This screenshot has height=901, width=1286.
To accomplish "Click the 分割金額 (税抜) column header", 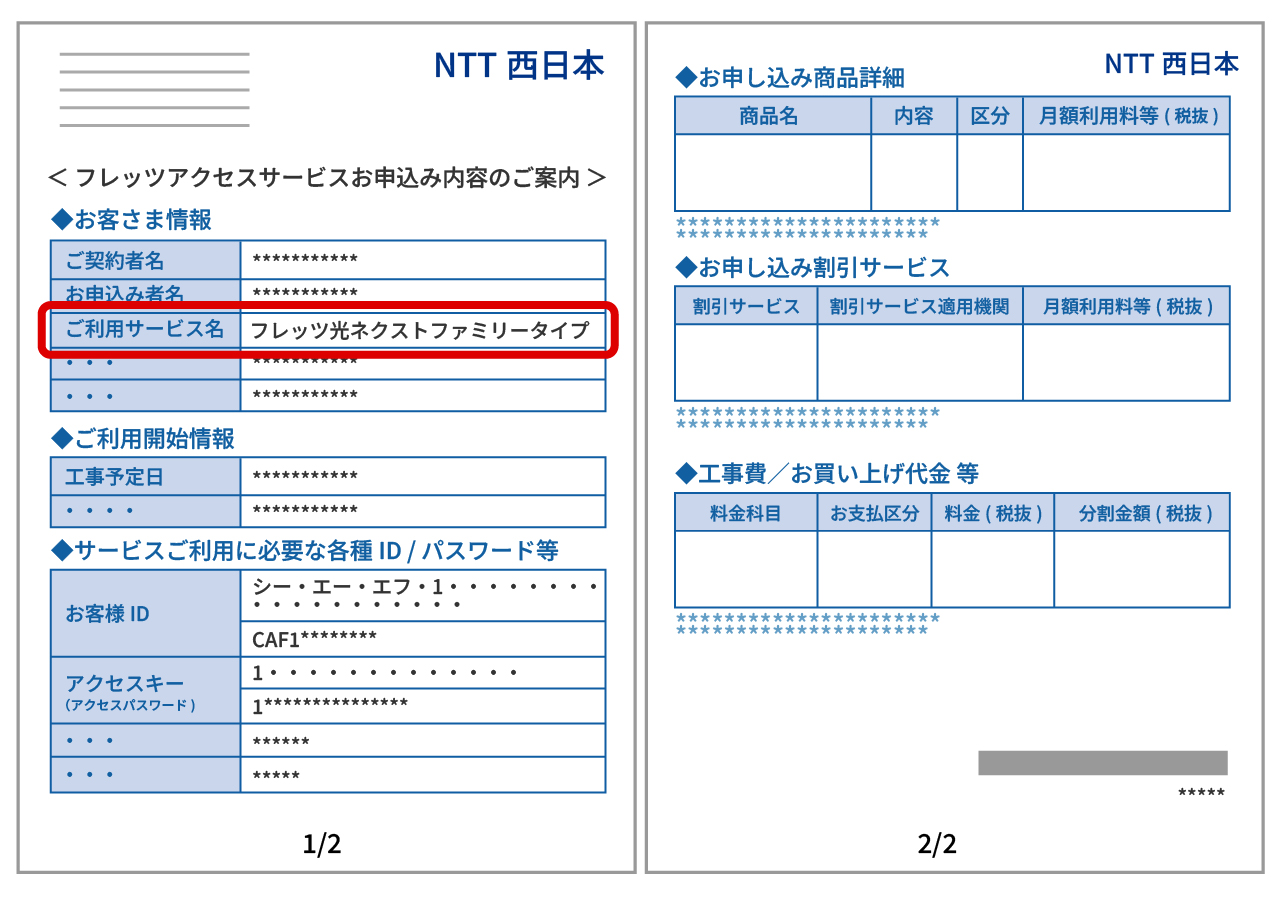I will 1141,513.
